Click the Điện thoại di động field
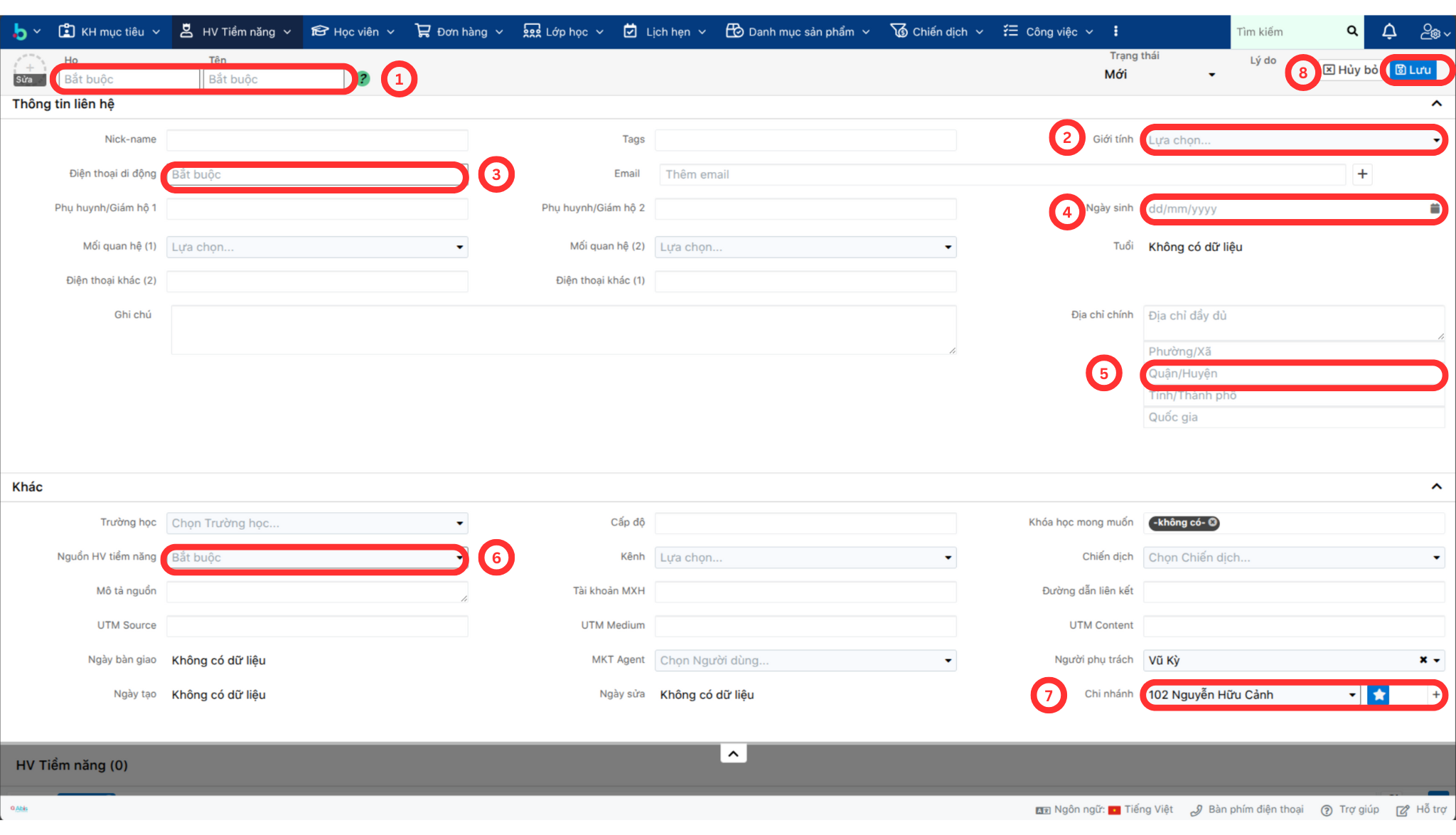 pos(314,174)
